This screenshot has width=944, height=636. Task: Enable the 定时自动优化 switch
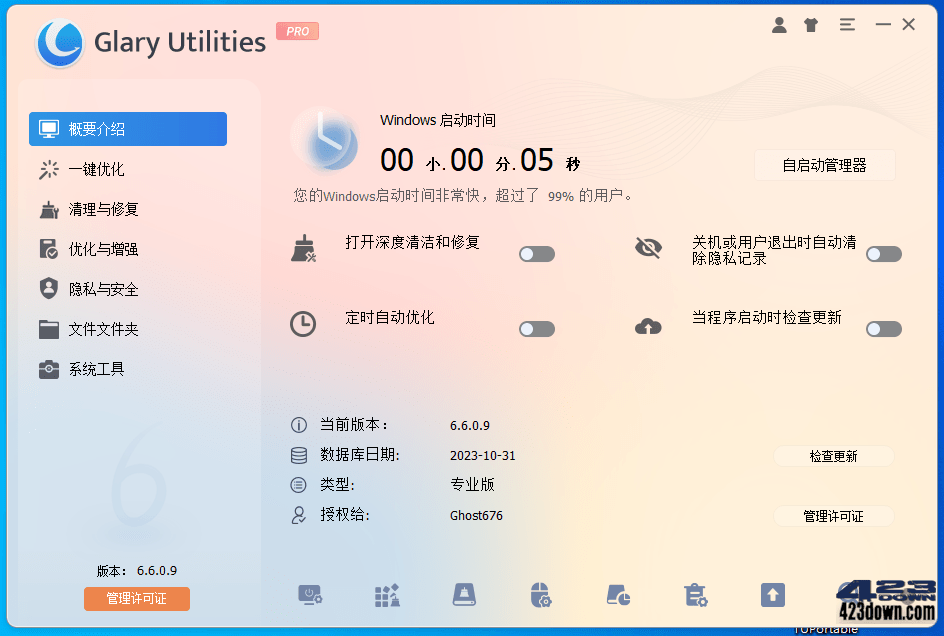[537, 330]
